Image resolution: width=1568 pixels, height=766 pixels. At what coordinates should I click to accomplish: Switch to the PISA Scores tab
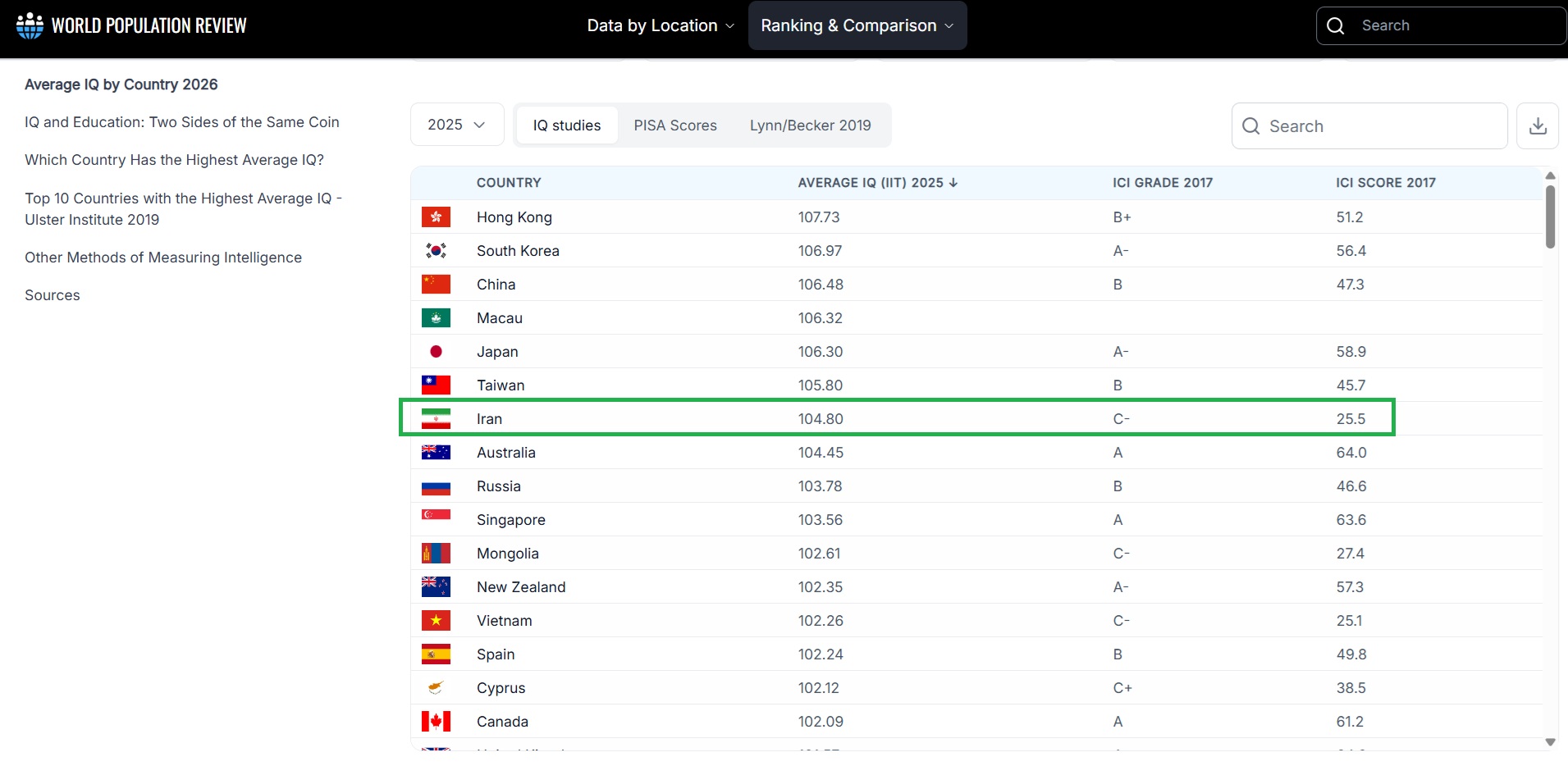(x=675, y=125)
